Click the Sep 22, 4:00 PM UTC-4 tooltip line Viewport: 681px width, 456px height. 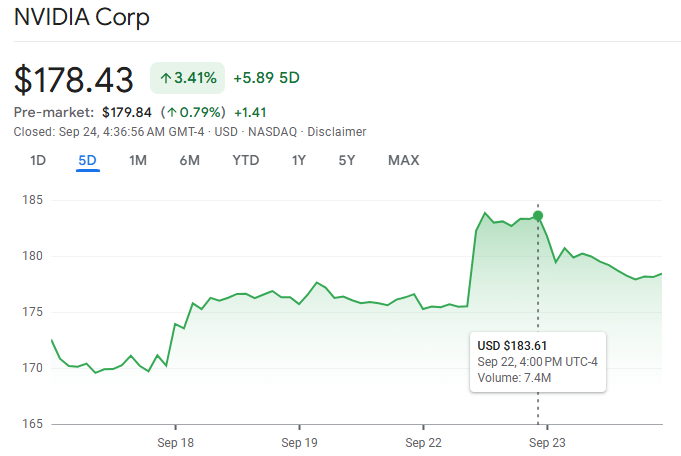pyautogui.click(x=538, y=362)
